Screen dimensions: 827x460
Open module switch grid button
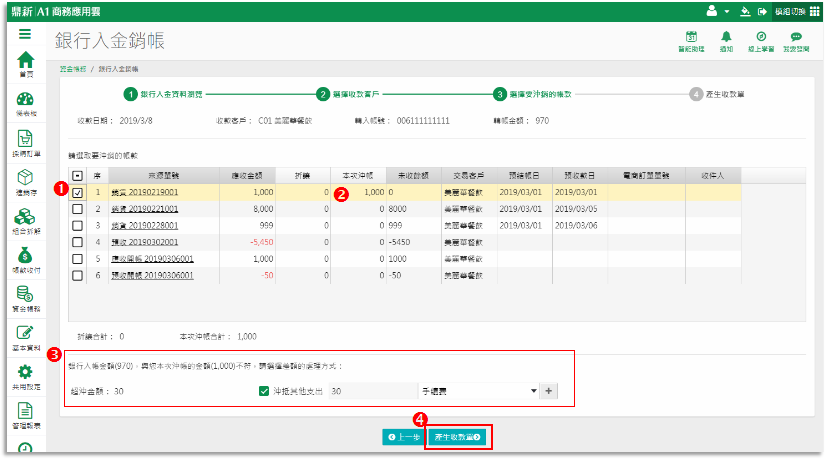(x=797, y=12)
